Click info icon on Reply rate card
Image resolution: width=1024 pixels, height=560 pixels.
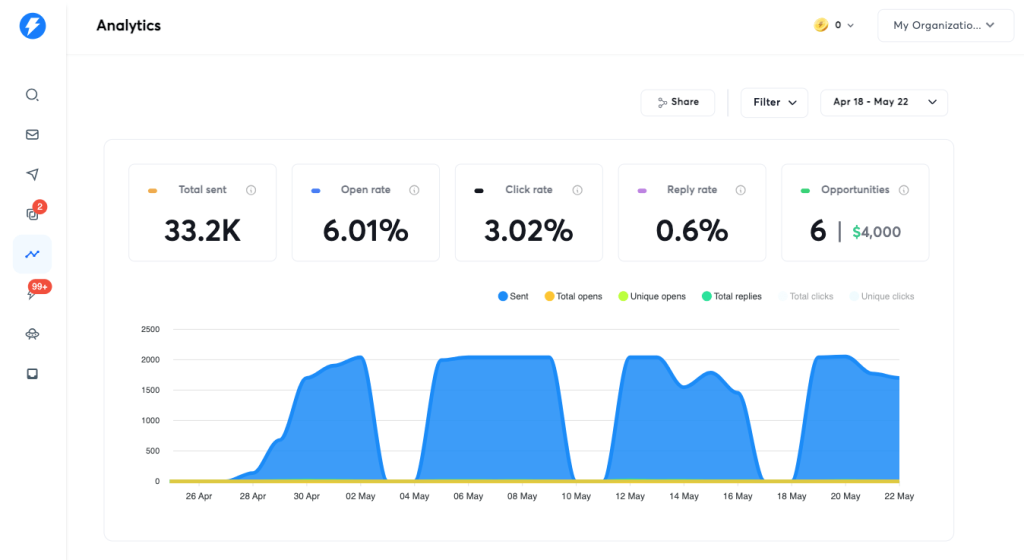coord(741,190)
